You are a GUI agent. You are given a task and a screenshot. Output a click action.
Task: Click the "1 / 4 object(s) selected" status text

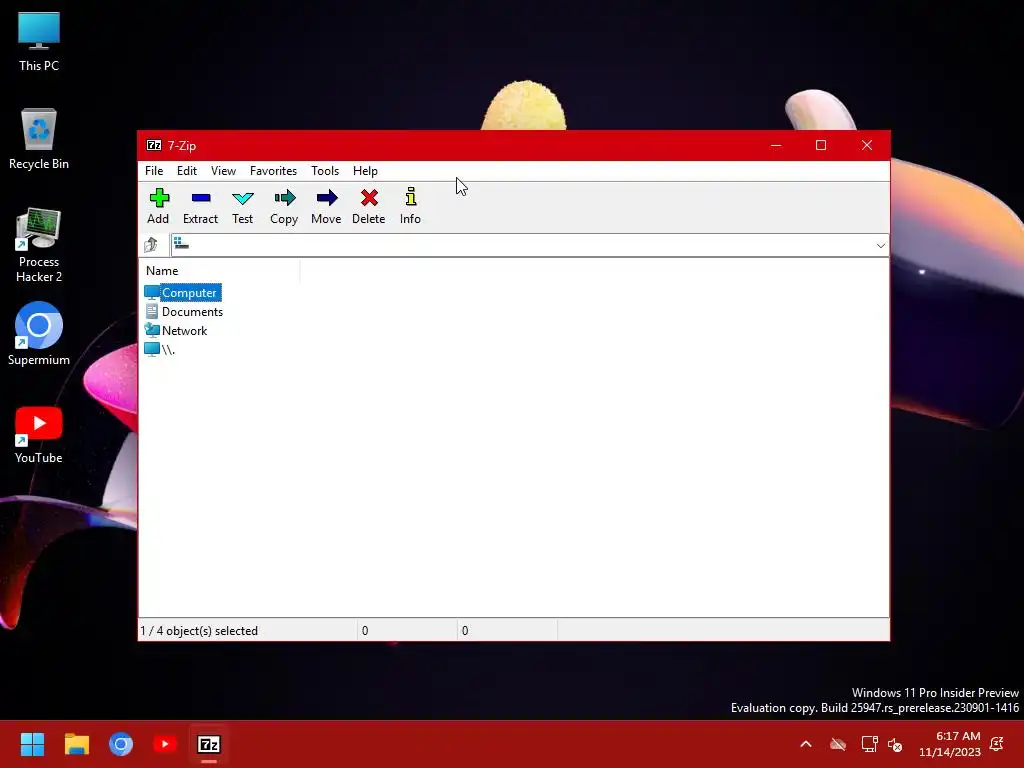pyautogui.click(x=199, y=631)
